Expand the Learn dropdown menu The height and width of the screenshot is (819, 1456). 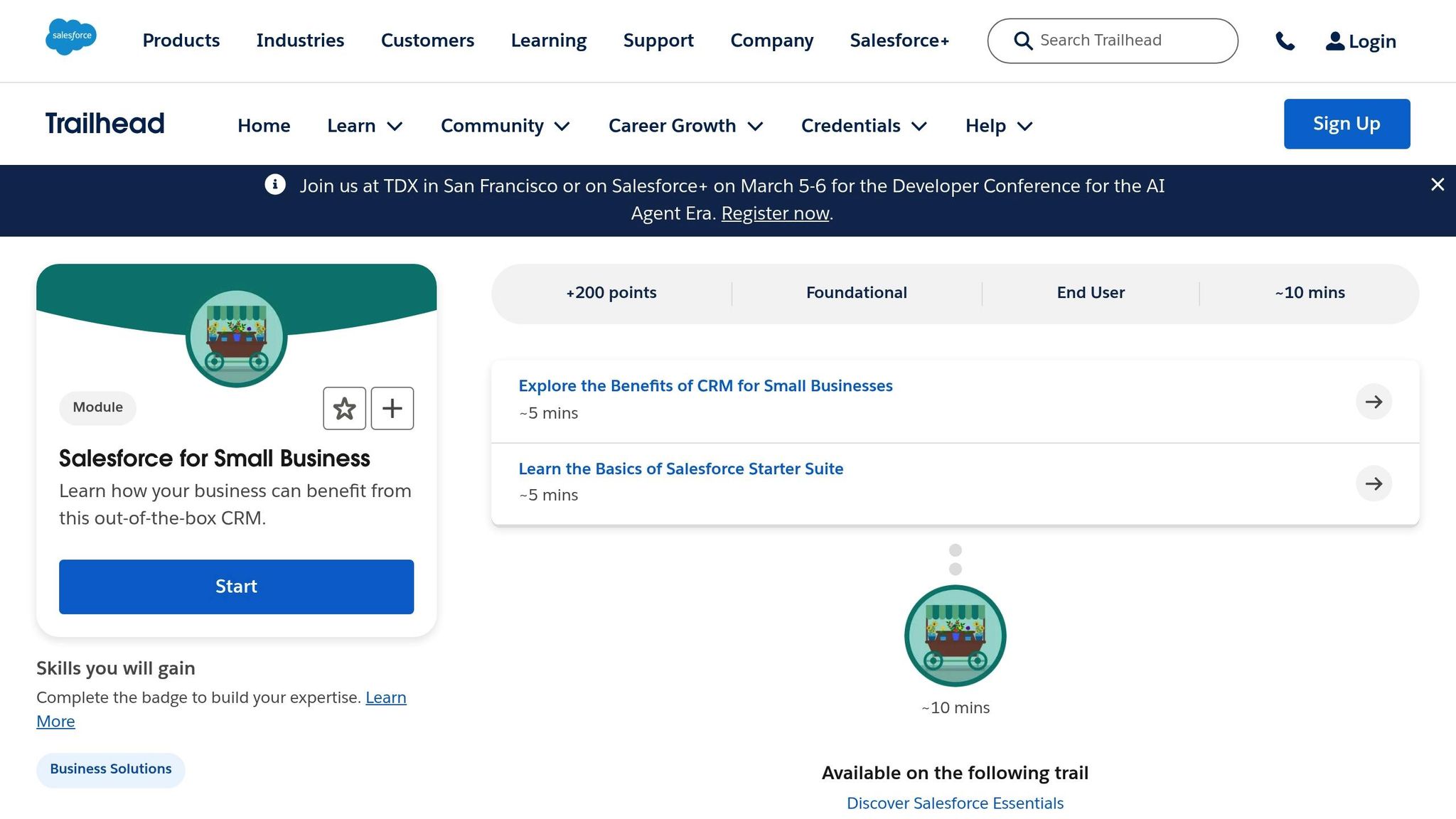tap(365, 126)
